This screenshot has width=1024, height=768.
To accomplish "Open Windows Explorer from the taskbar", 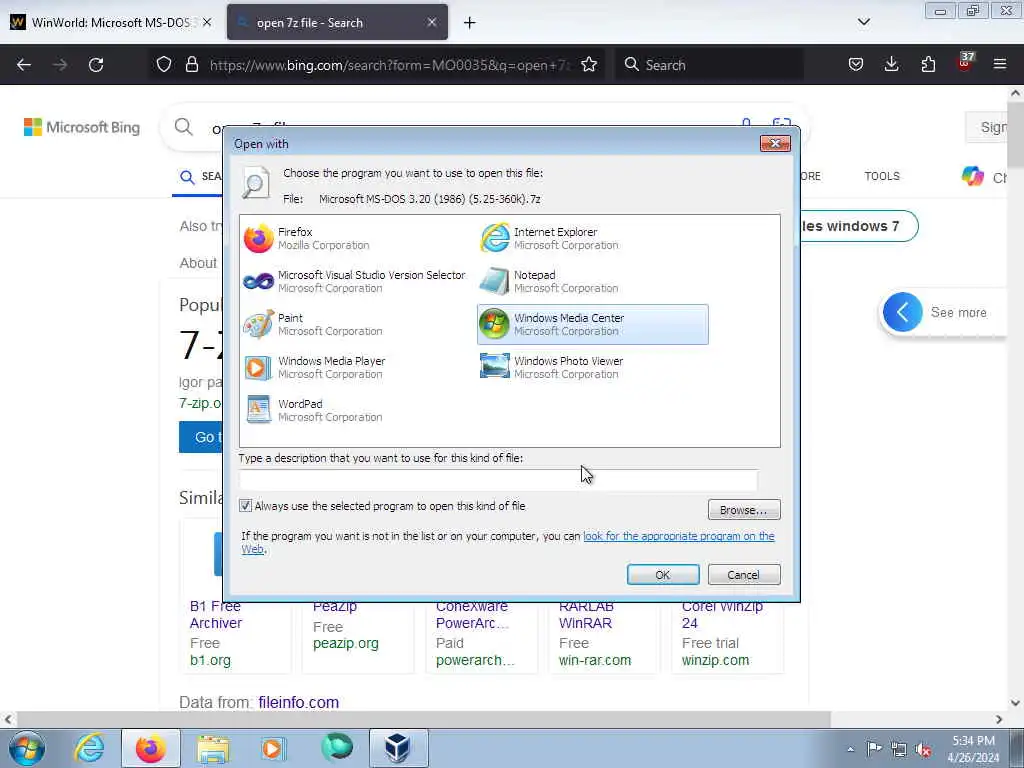I will point(213,748).
